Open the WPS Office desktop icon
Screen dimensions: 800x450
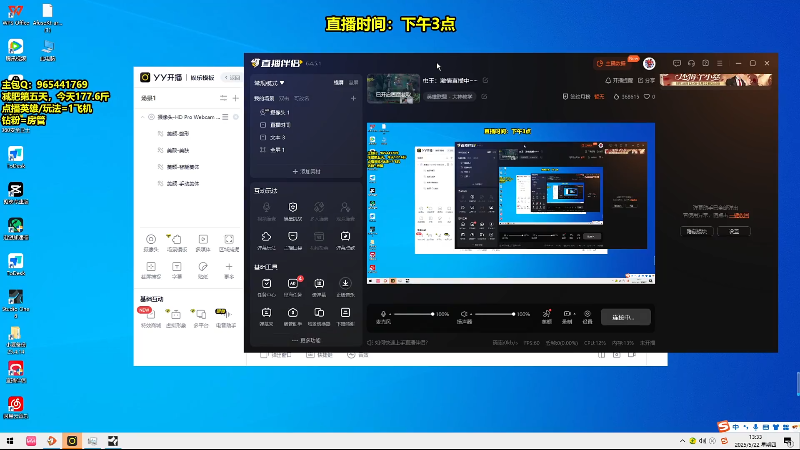pyautogui.click(x=15, y=14)
